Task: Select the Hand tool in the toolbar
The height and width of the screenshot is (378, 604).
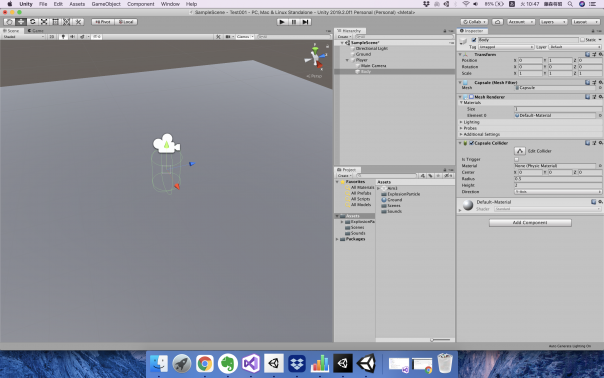Action: [9, 22]
